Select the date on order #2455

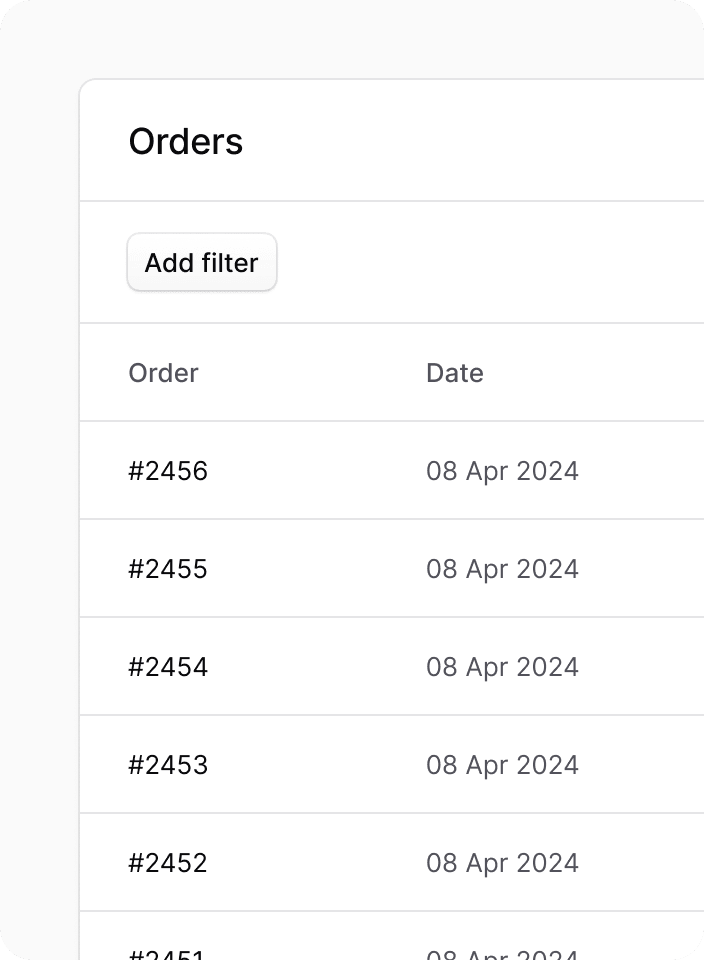(x=502, y=568)
